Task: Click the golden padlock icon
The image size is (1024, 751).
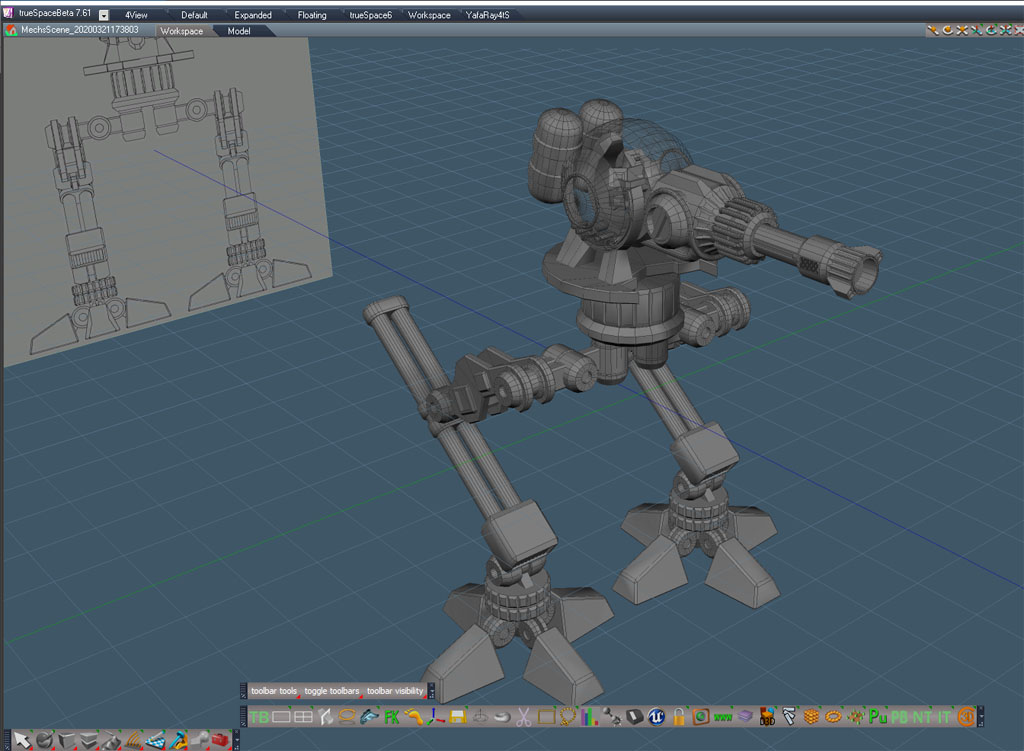Action: point(679,717)
